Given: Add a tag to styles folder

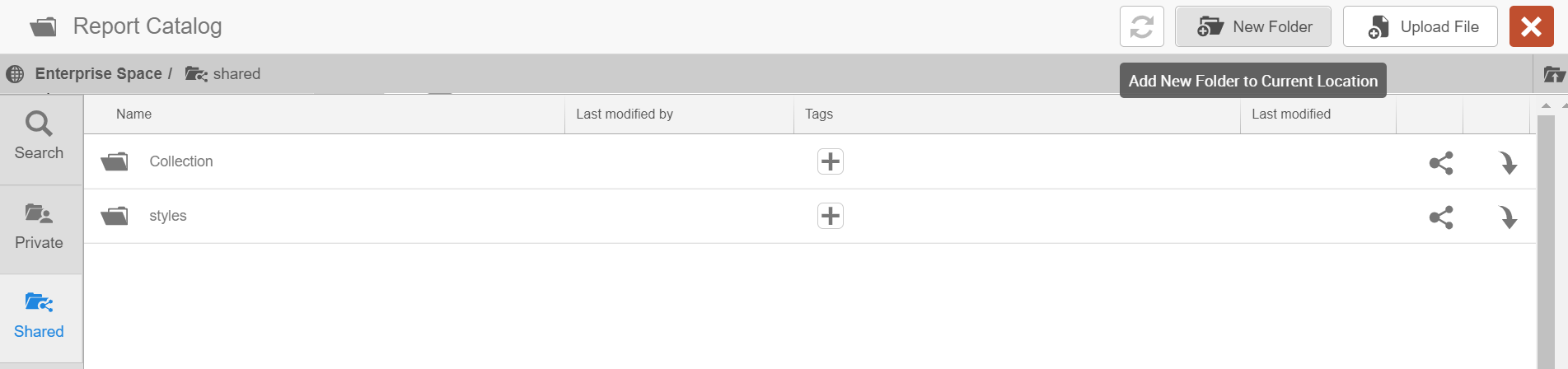Looking at the screenshot, I should (830, 216).
